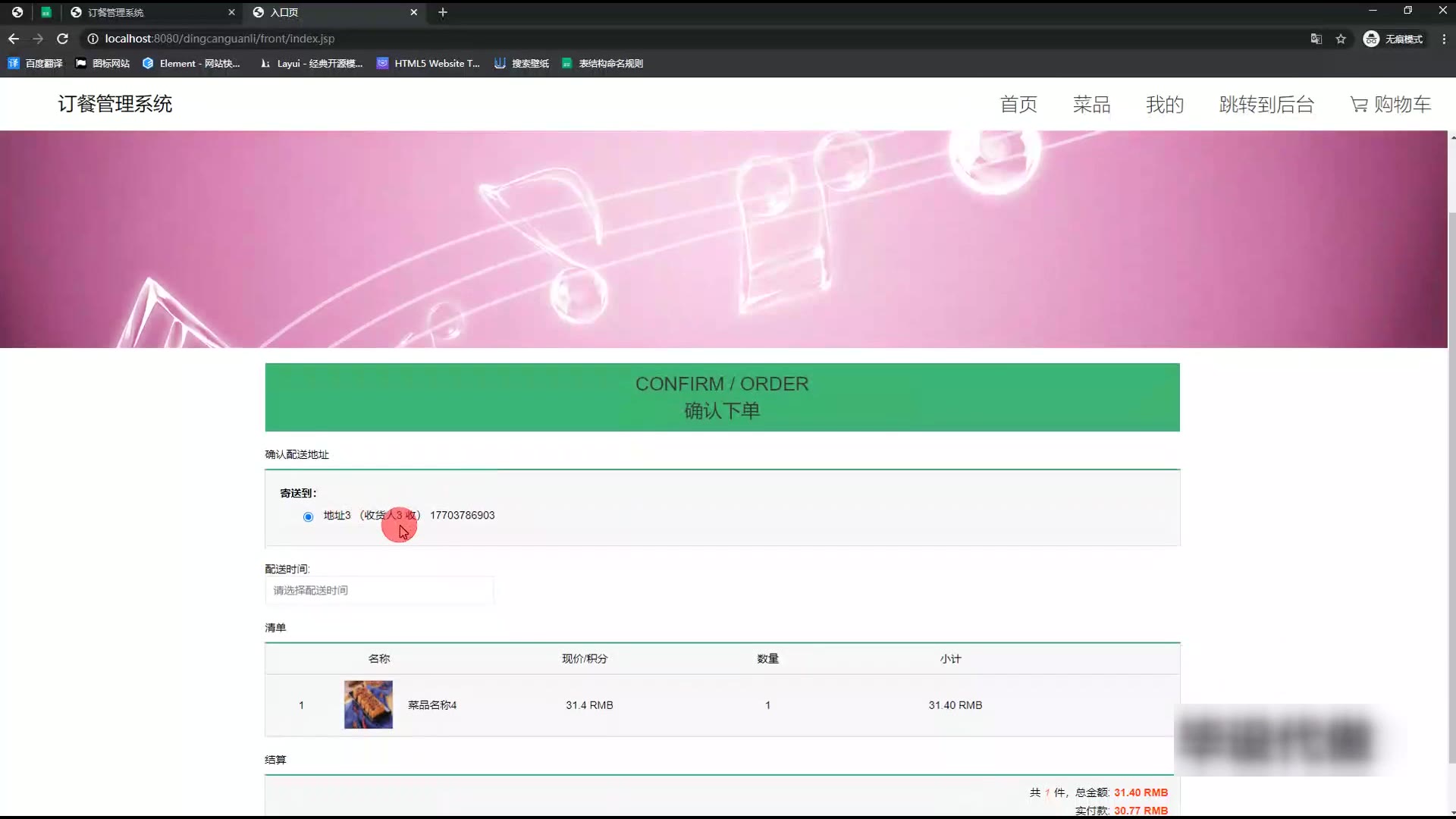Open the Element bookmark

[191, 64]
